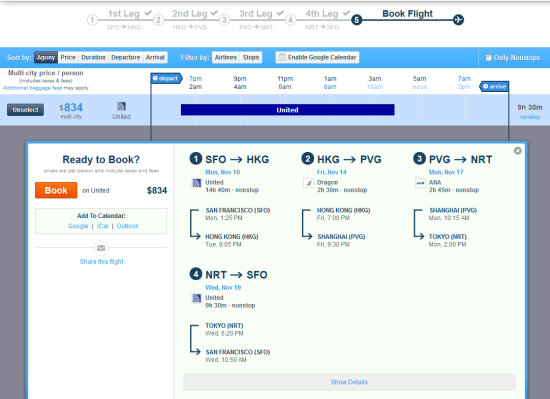Click the depart time marker
Image resolution: width=550 pixels, height=399 pixels.
click(166, 78)
